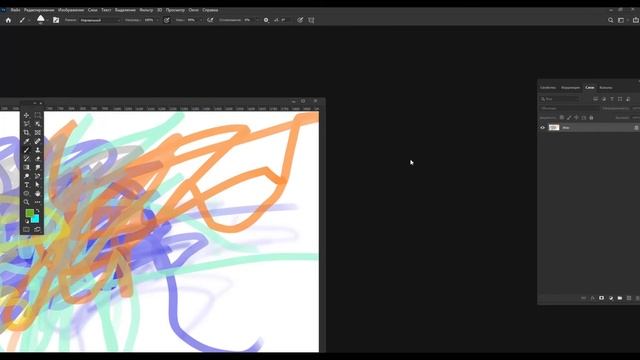Select the Path Selection arrow tool
640x360 pixels.
pyautogui.click(x=38, y=185)
